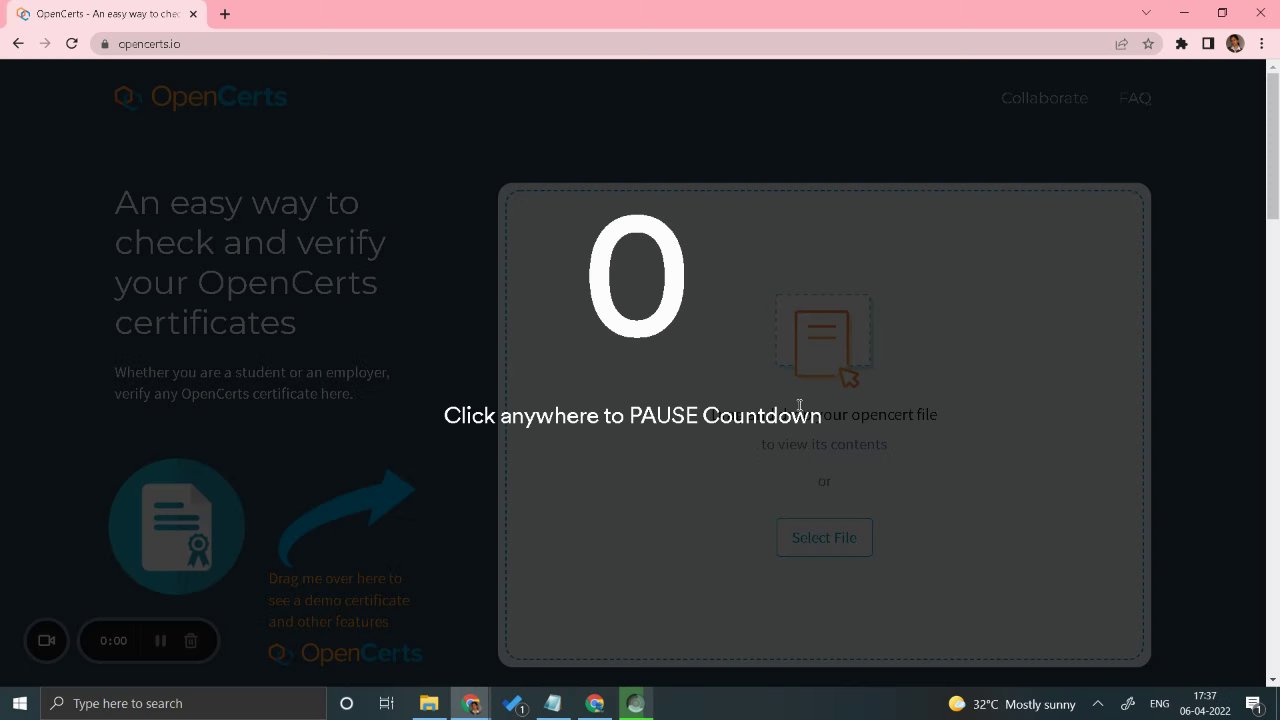Open the FAQ nav link

point(1135,98)
